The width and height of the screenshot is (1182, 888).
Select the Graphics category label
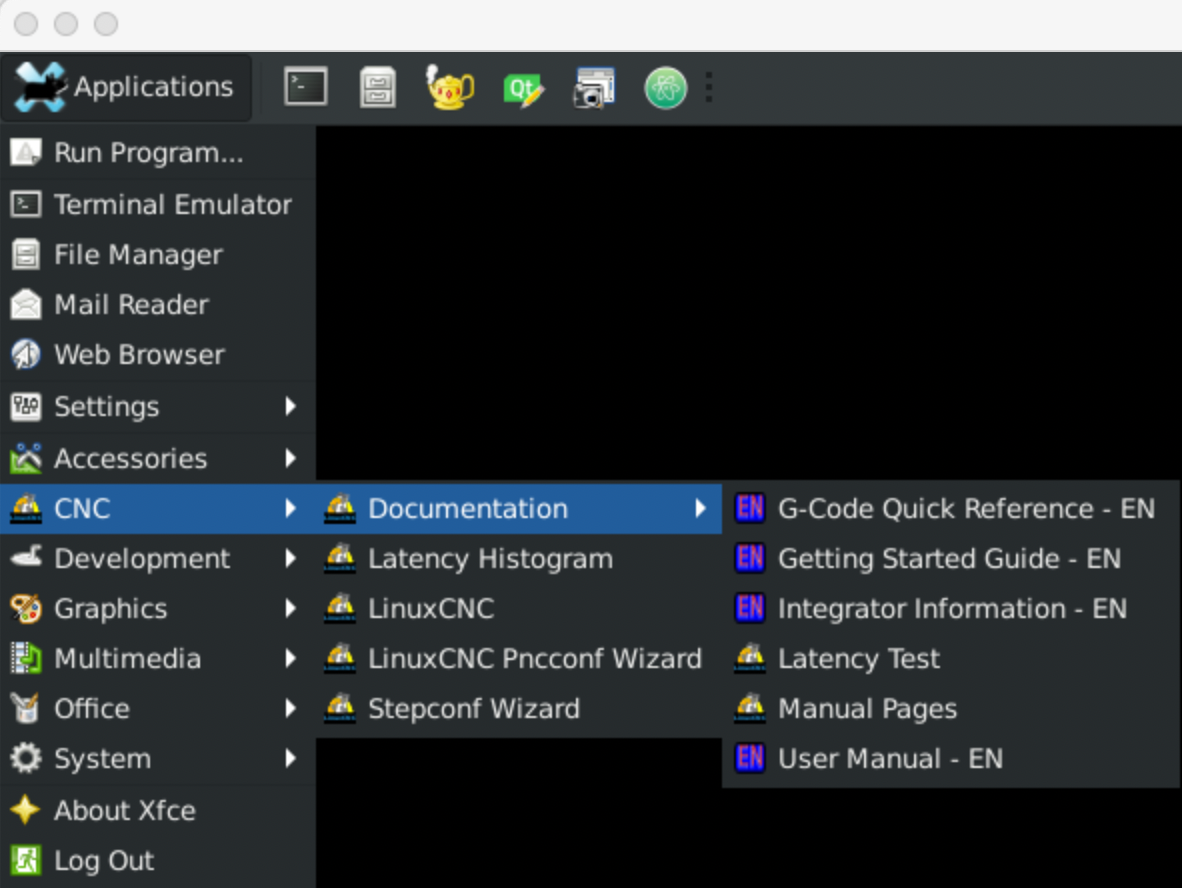tap(111, 608)
